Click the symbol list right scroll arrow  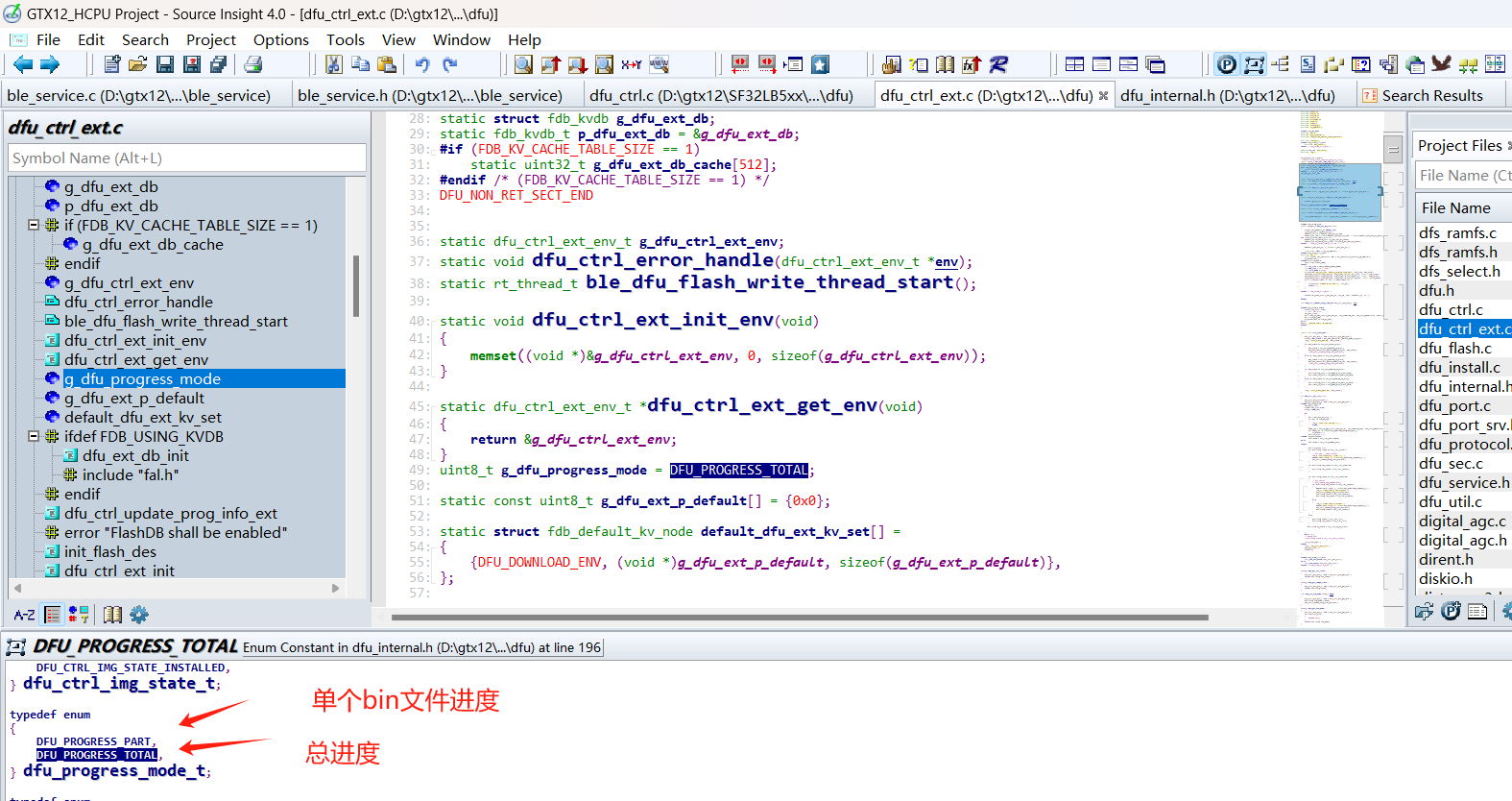point(335,588)
